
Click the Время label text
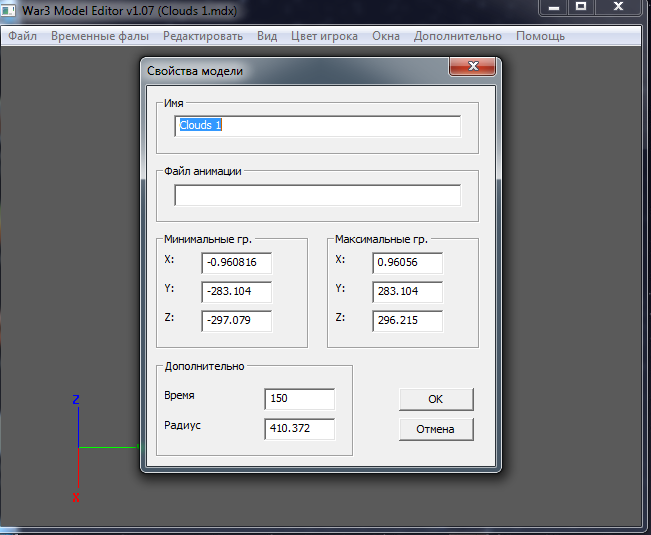point(179,395)
